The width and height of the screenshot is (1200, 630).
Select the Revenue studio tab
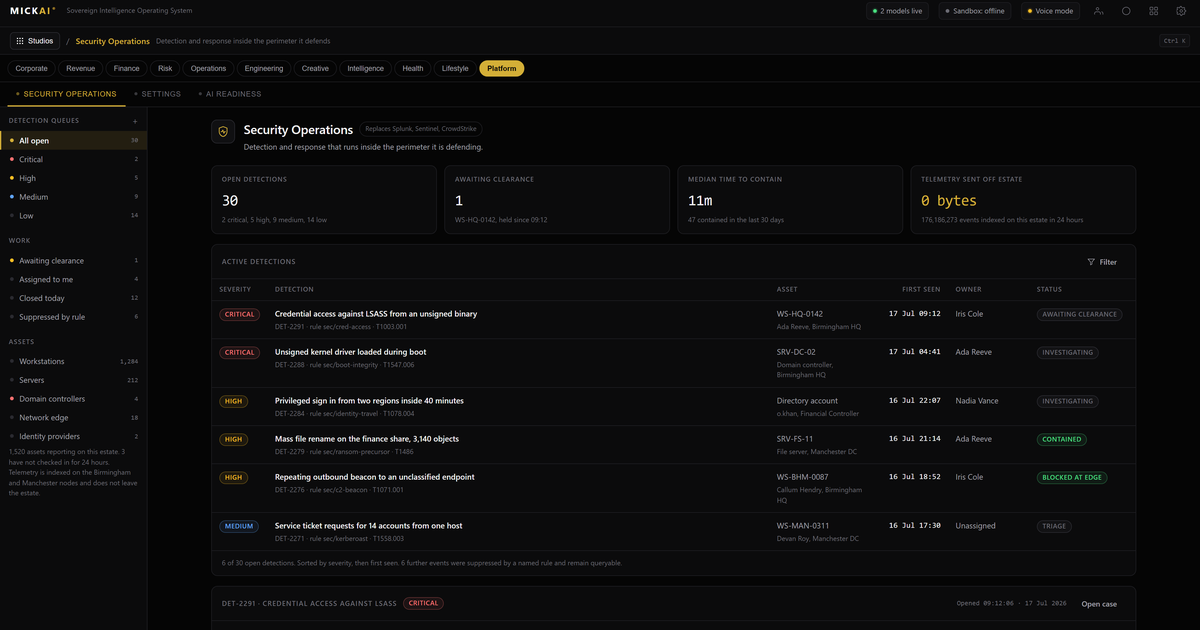tap(81, 69)
